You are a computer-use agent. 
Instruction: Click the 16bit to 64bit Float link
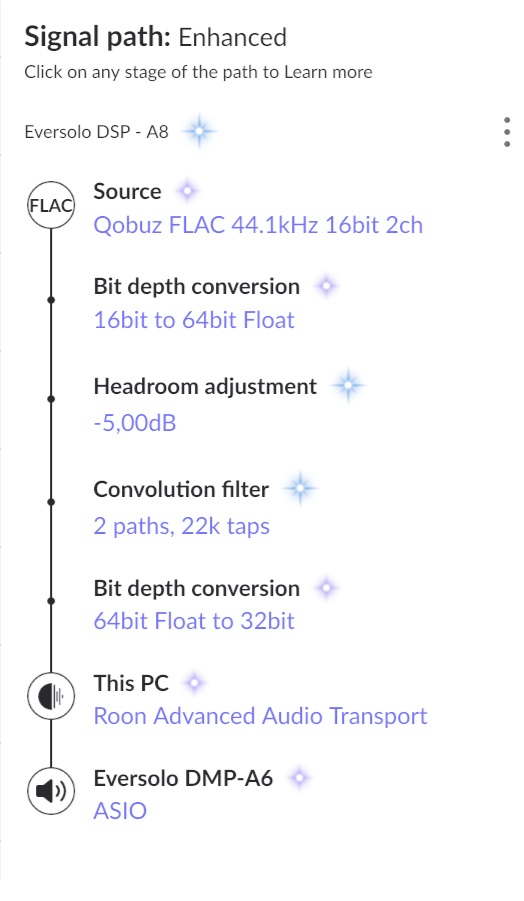pyautogui.click(x=194, y=319)
